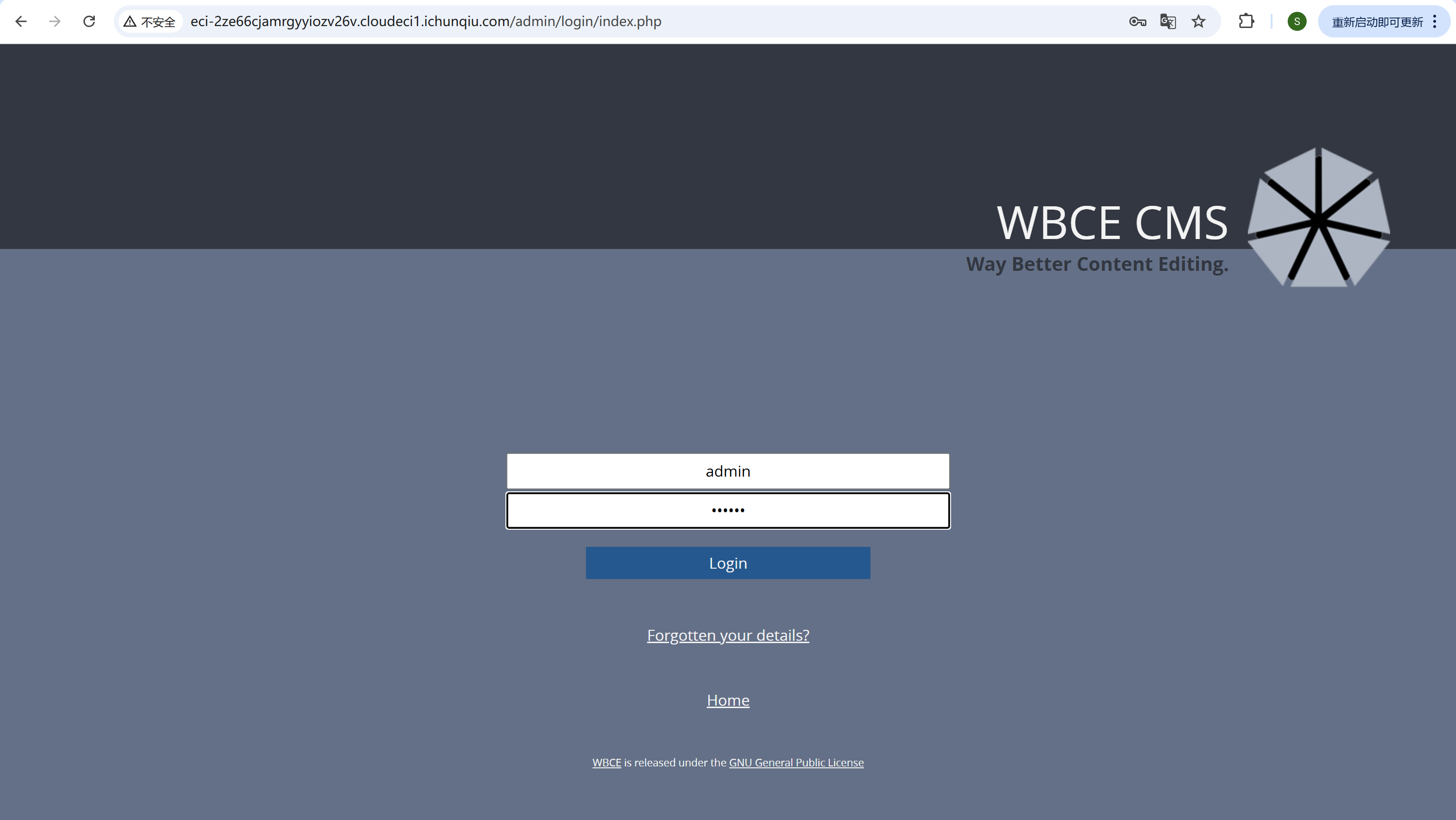Select the URL in the address bar
Image resolution: width=1456 pixels, height=820 pixels.
pyautogui.click(x=426, y=21)
